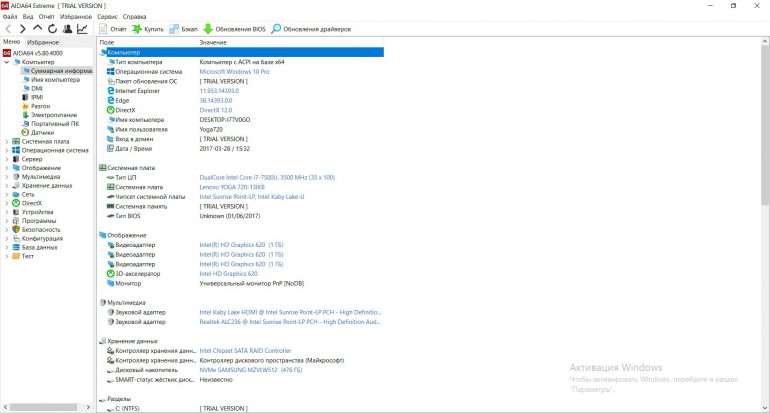Open the Отчёт menu in the menu bar
770x413 pixels.
coord(47,16)
